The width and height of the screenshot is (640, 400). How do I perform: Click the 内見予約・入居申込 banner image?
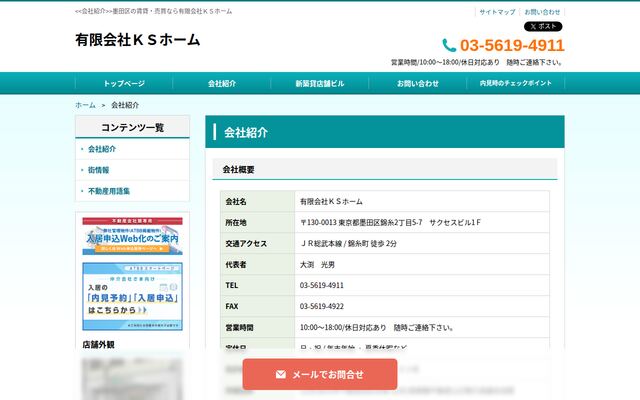point(132,296)
